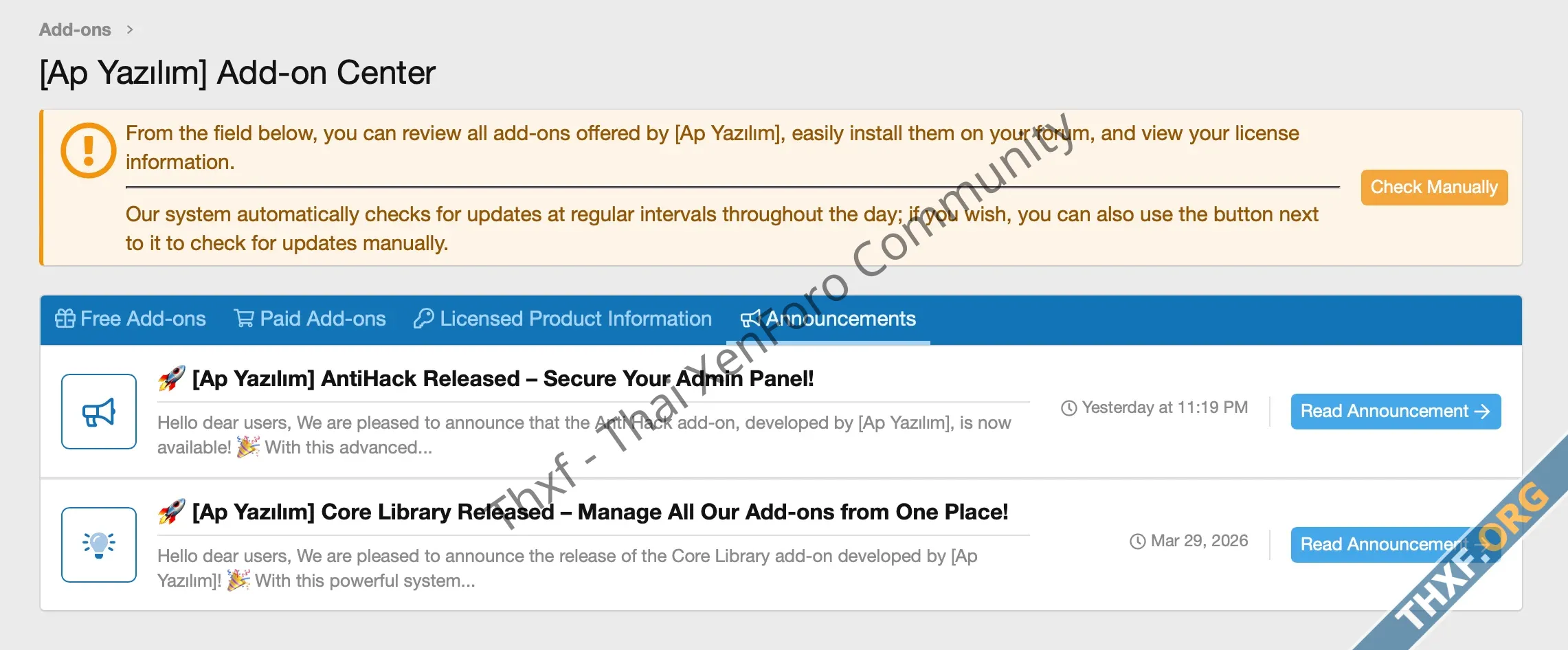The width and height of the screenshot is (1568, 650).
Task: Open the Paid Add-ons tab
Action: [x=322, y=319]
